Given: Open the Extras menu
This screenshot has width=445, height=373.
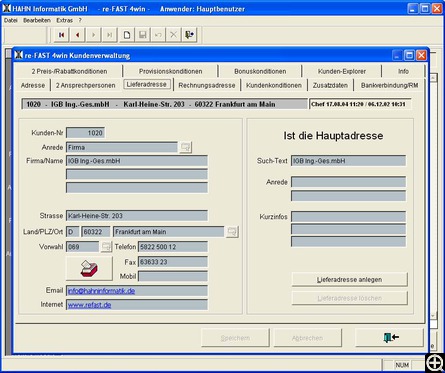Looking at the screenshot, I should (64, 20).
